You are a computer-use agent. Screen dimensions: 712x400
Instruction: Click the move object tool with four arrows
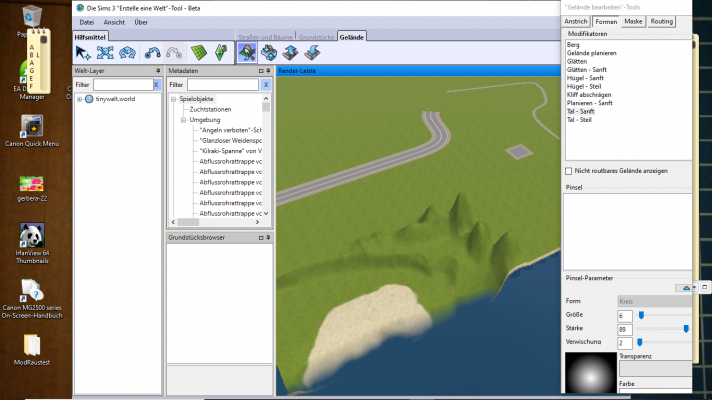[105, 53]
